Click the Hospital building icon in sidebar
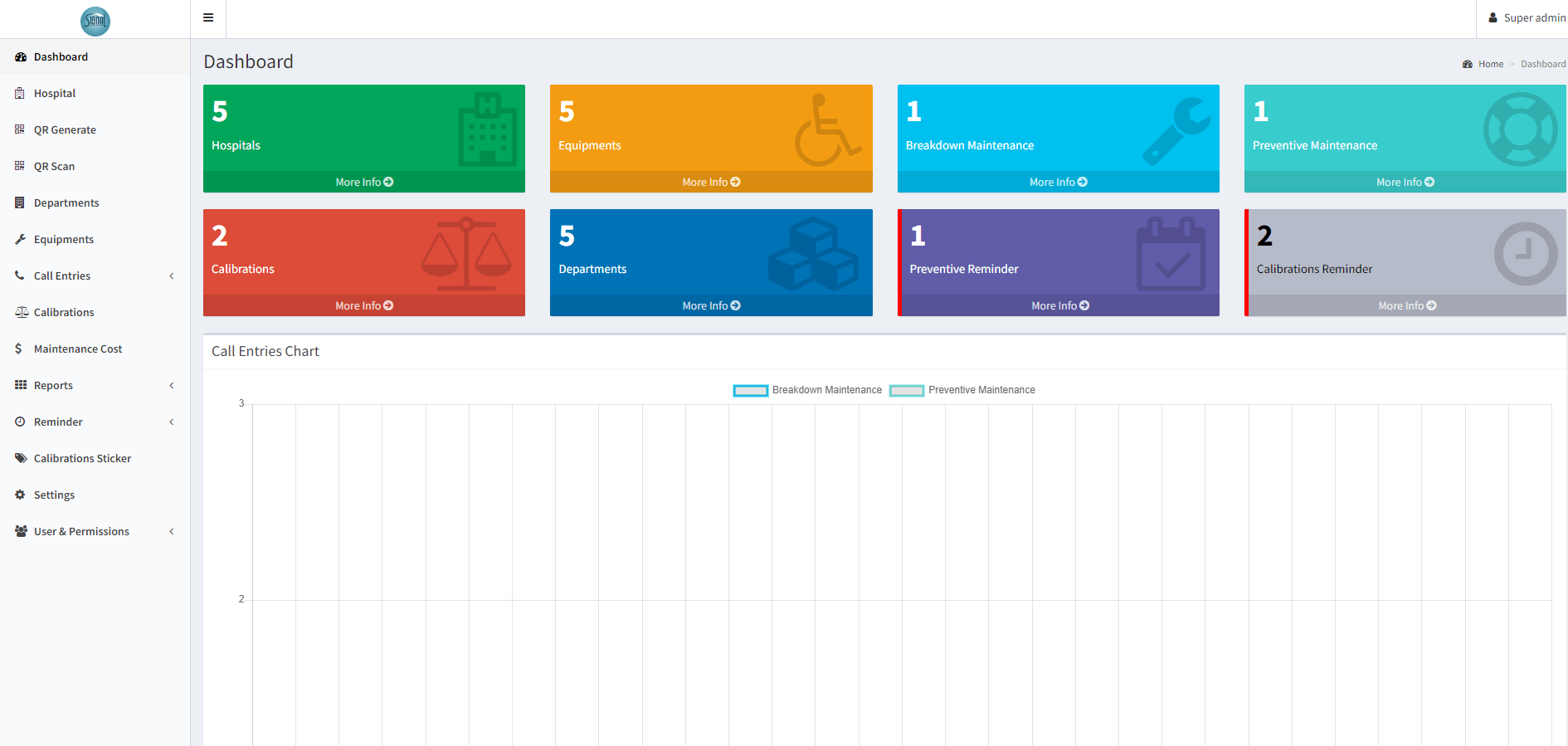1568x746 pixels. click(x=20, y=94)
